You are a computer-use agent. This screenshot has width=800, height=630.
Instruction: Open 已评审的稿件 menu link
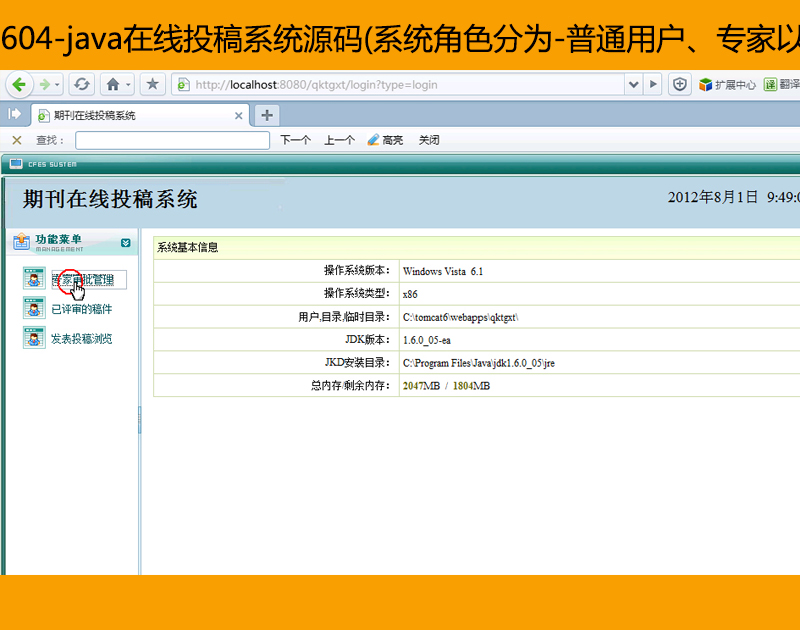(x=82, y=309)
